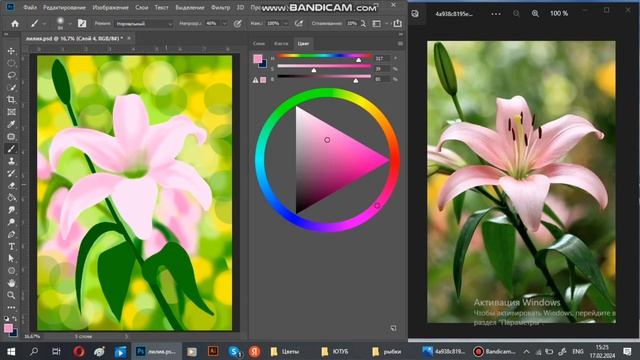Open the Изображение menu
This screenshot has height=360, width=640.
click(x=110, y=7)
